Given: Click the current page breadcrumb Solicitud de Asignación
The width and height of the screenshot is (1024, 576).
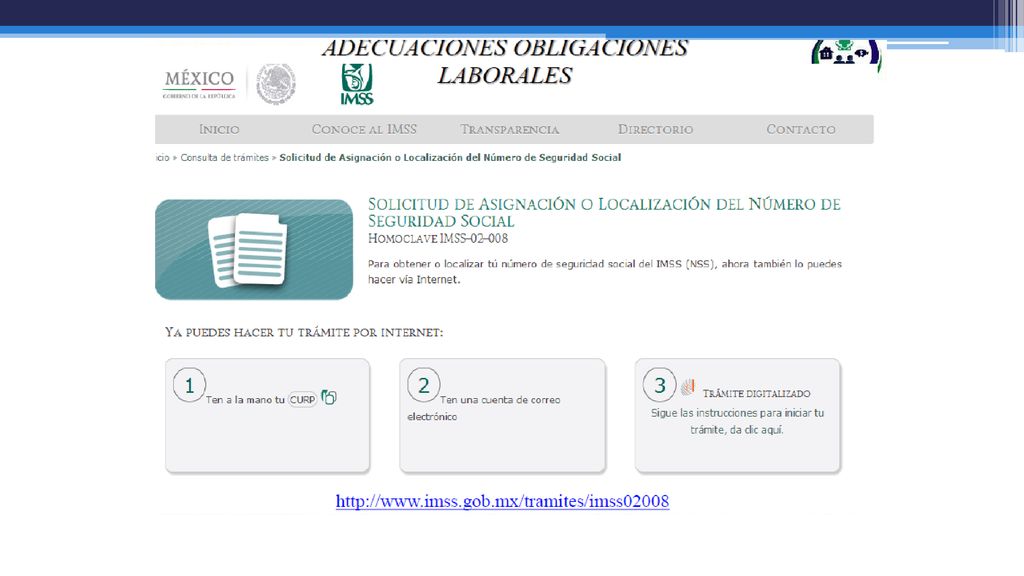Looking at the screenshot, I should [x=450, y=157].
